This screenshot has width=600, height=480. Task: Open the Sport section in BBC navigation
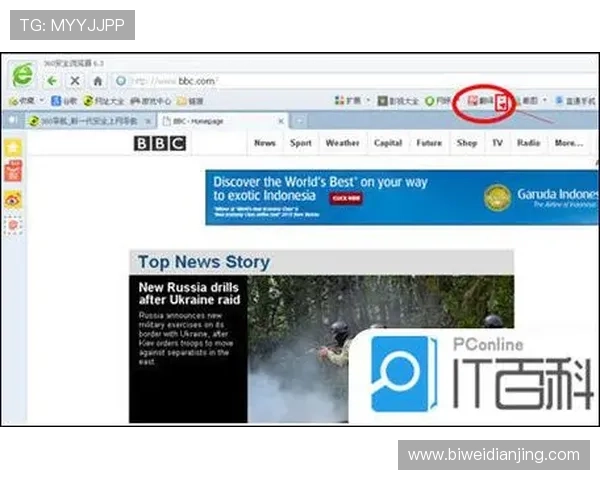click(x=301, y=143)
